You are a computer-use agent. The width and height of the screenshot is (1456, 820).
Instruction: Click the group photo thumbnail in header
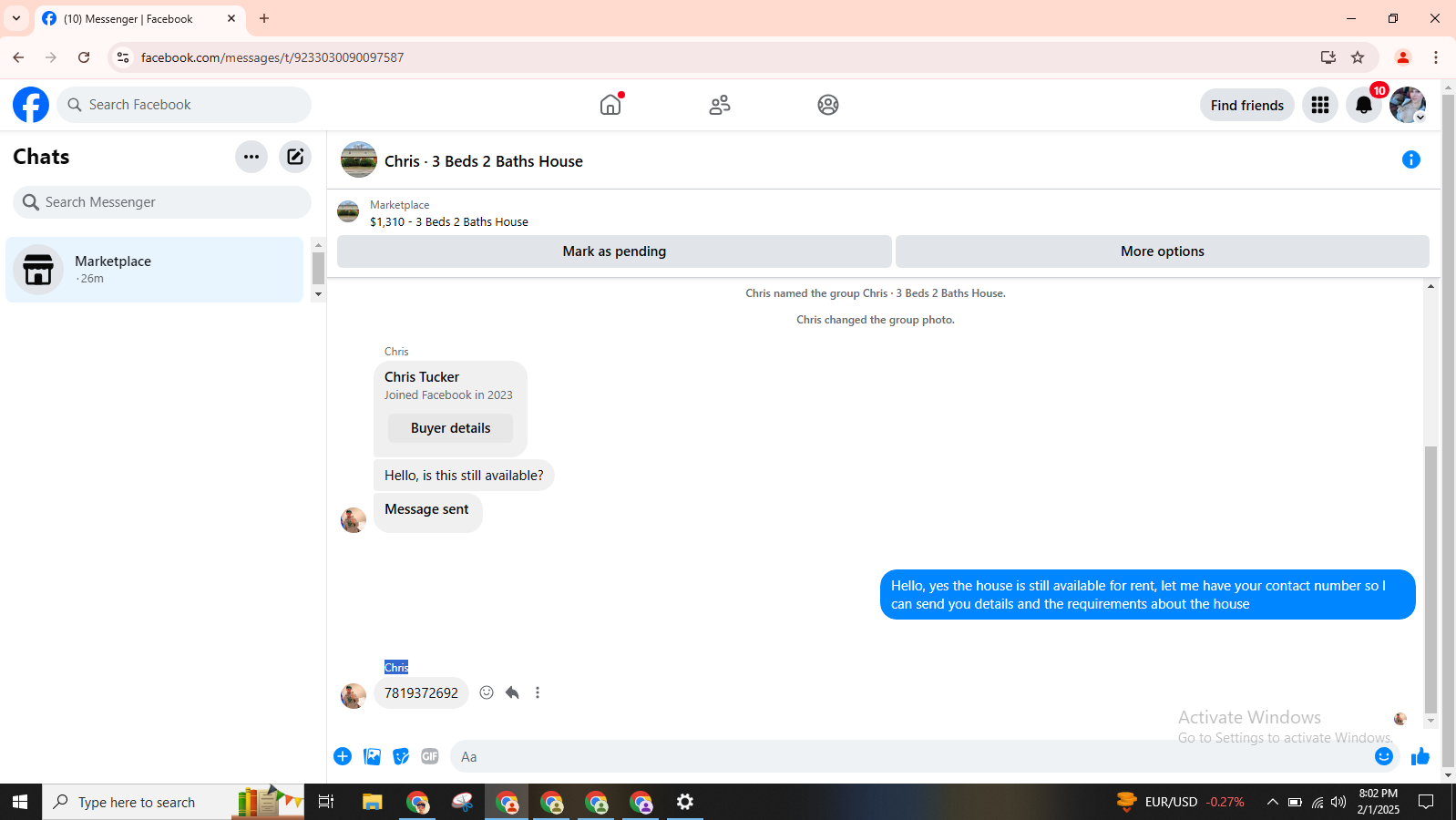[359, 159]
